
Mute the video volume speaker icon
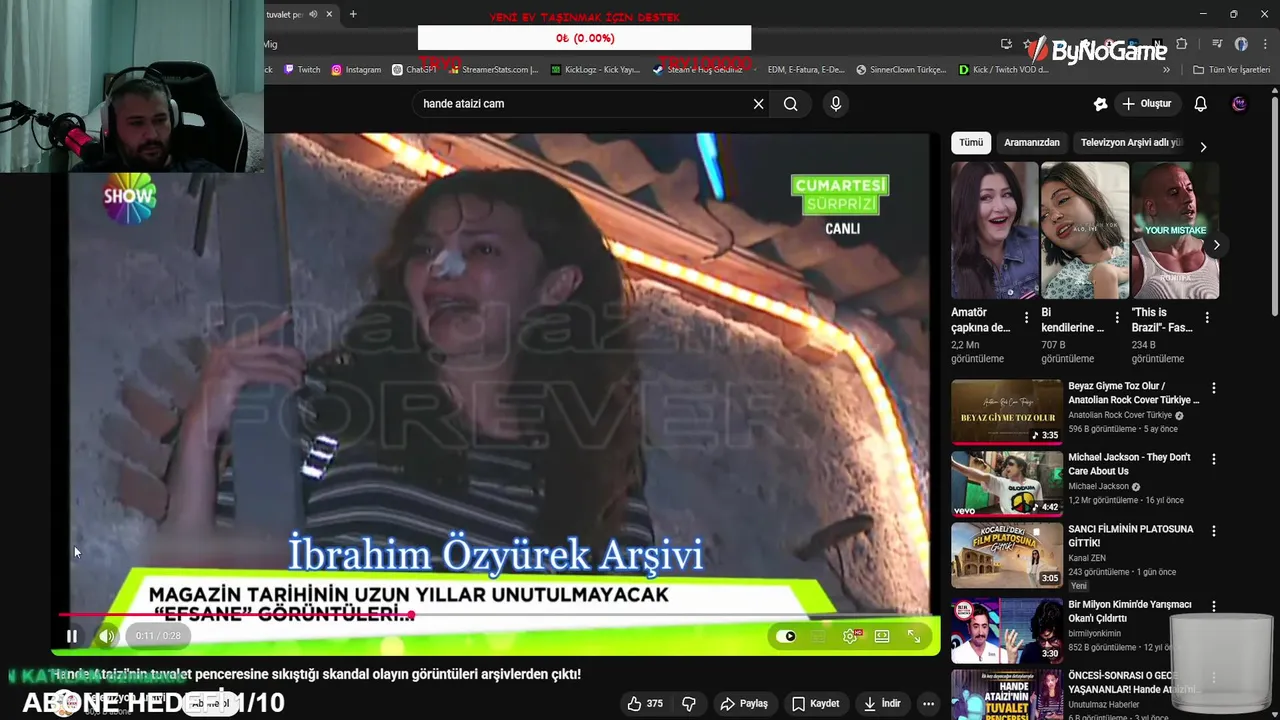(107, 636)
